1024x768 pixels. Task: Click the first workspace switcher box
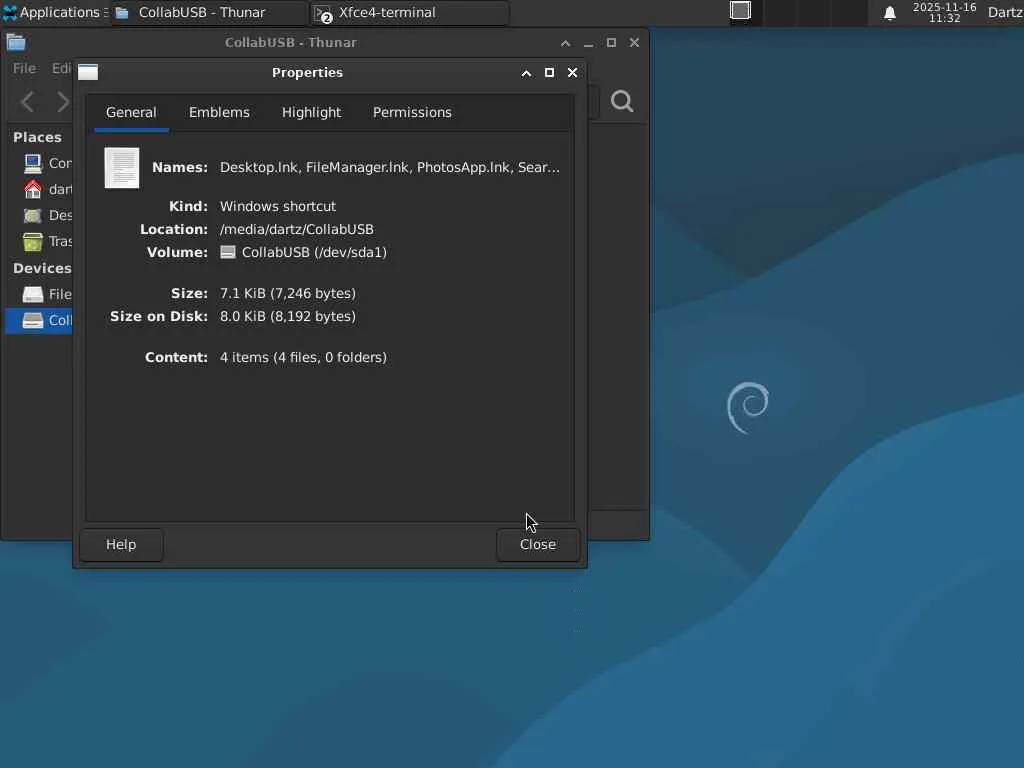pyautogui.click(x=741, y=11)
